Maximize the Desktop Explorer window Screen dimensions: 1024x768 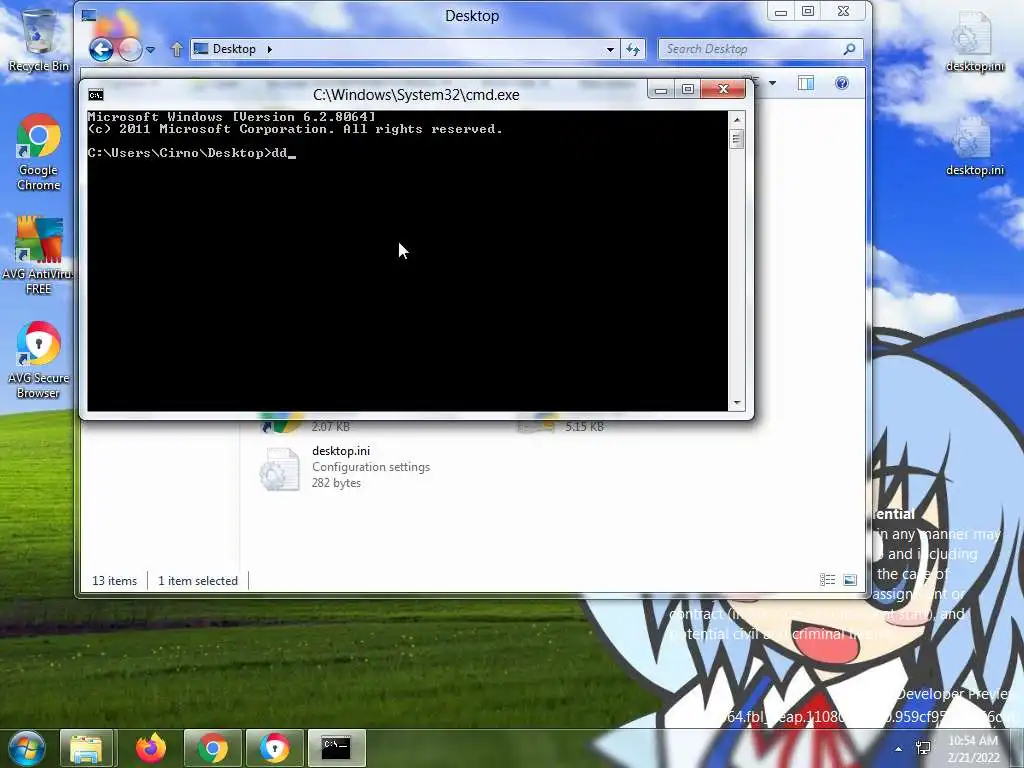pos(808,12)
